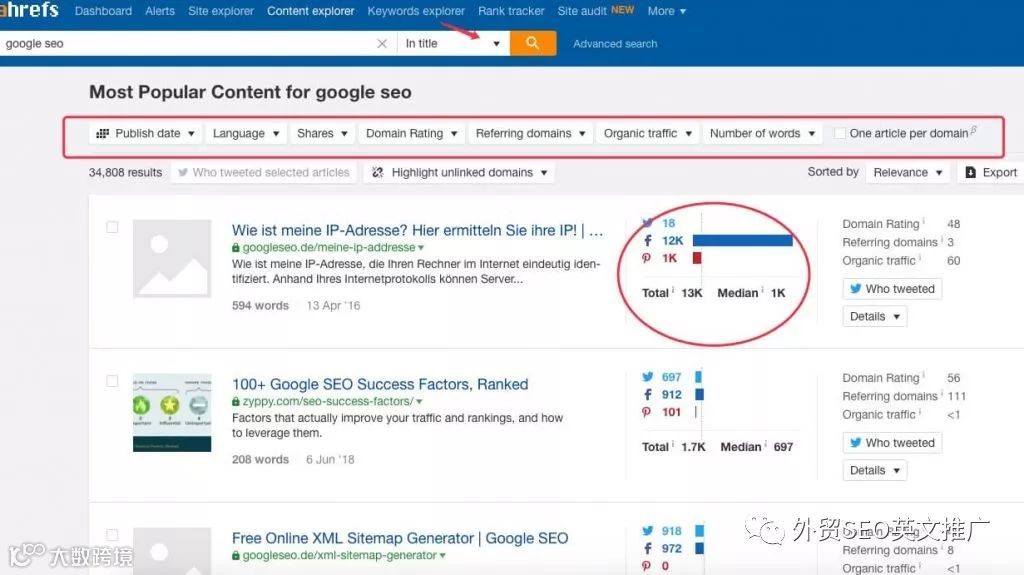1024x575 pixels.
Task: Click Pinterest icon showing 1K shares
Action: tap(647, 258)
